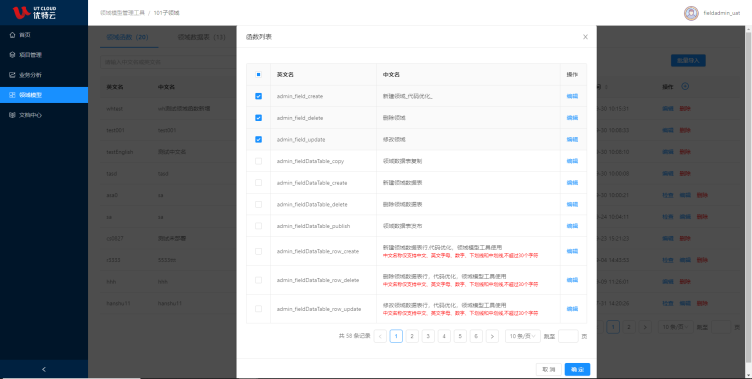The width and height of the screenshot is (752, 379).
Task: Uncheck the admin_field_create row checkbox
Action: point(258,96)
